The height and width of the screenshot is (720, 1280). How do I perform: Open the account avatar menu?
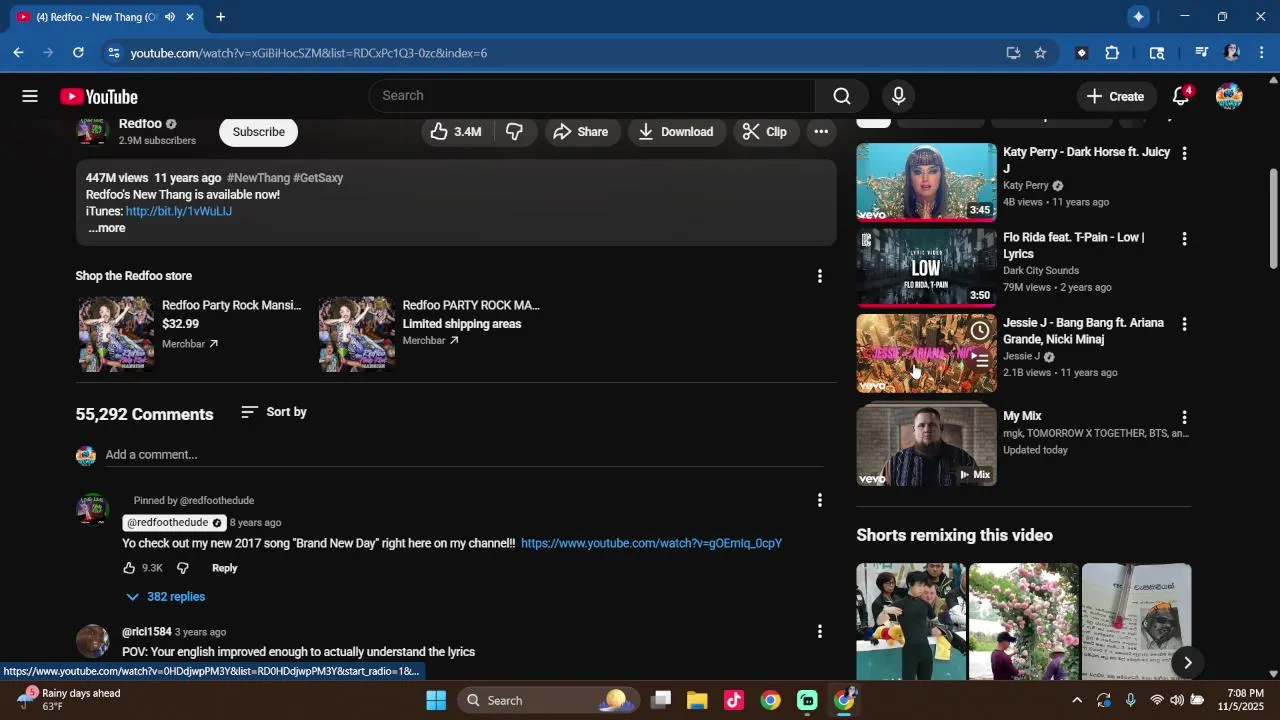[1229, 96]
